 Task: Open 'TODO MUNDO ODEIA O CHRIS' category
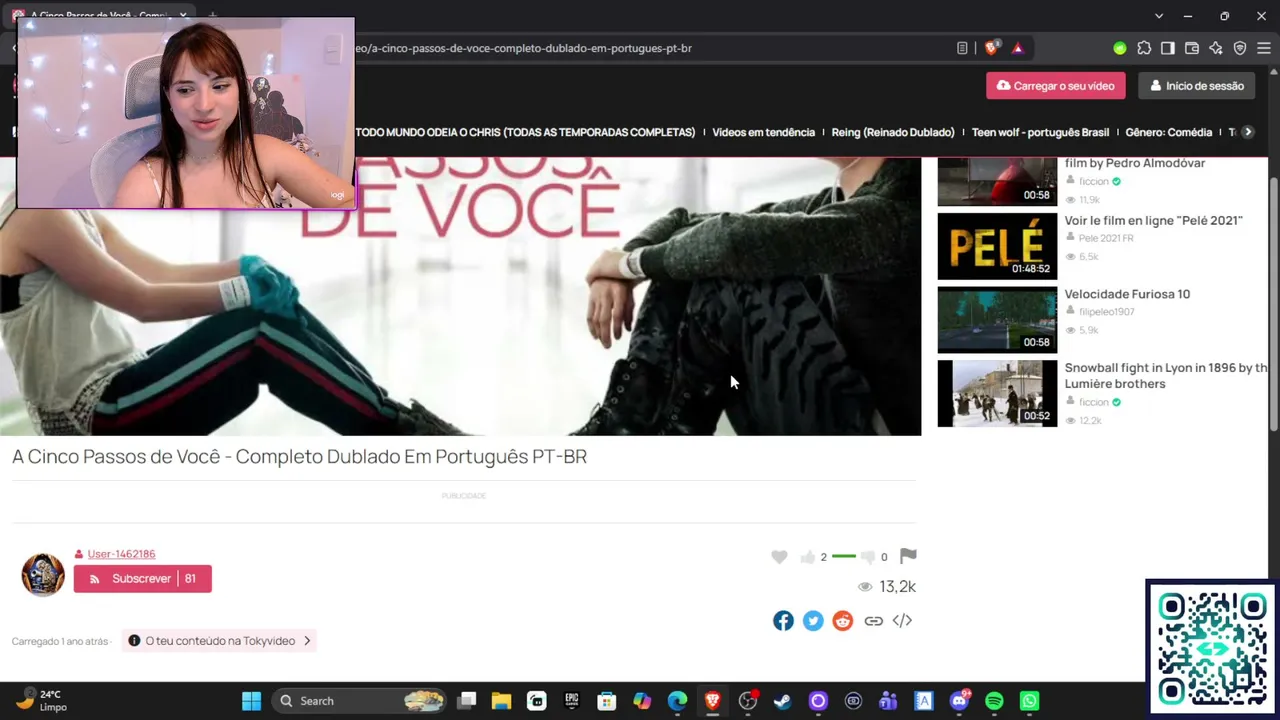(525, 132)
